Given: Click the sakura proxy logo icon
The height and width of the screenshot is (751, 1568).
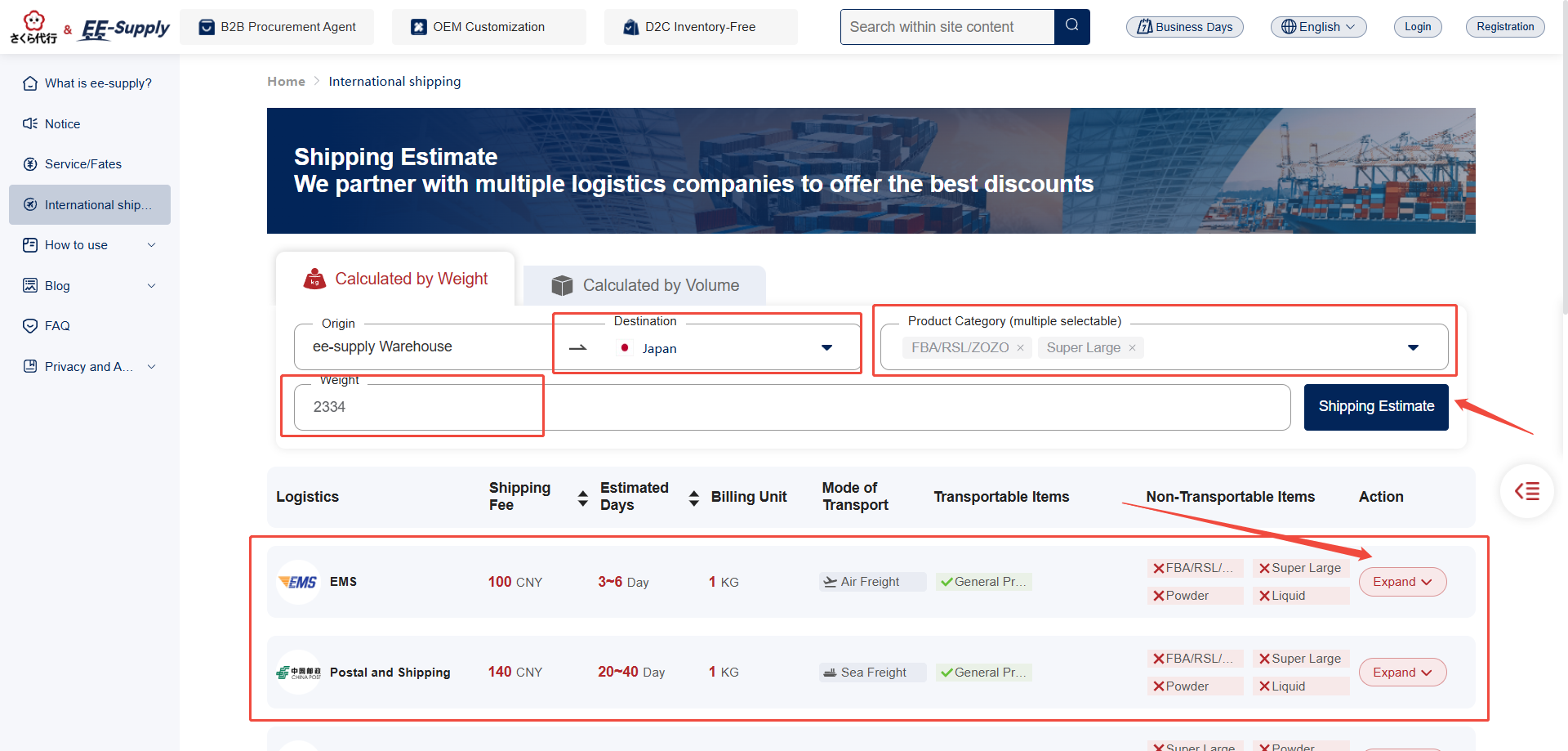Looking at the screenshot, I should [33, 28].
